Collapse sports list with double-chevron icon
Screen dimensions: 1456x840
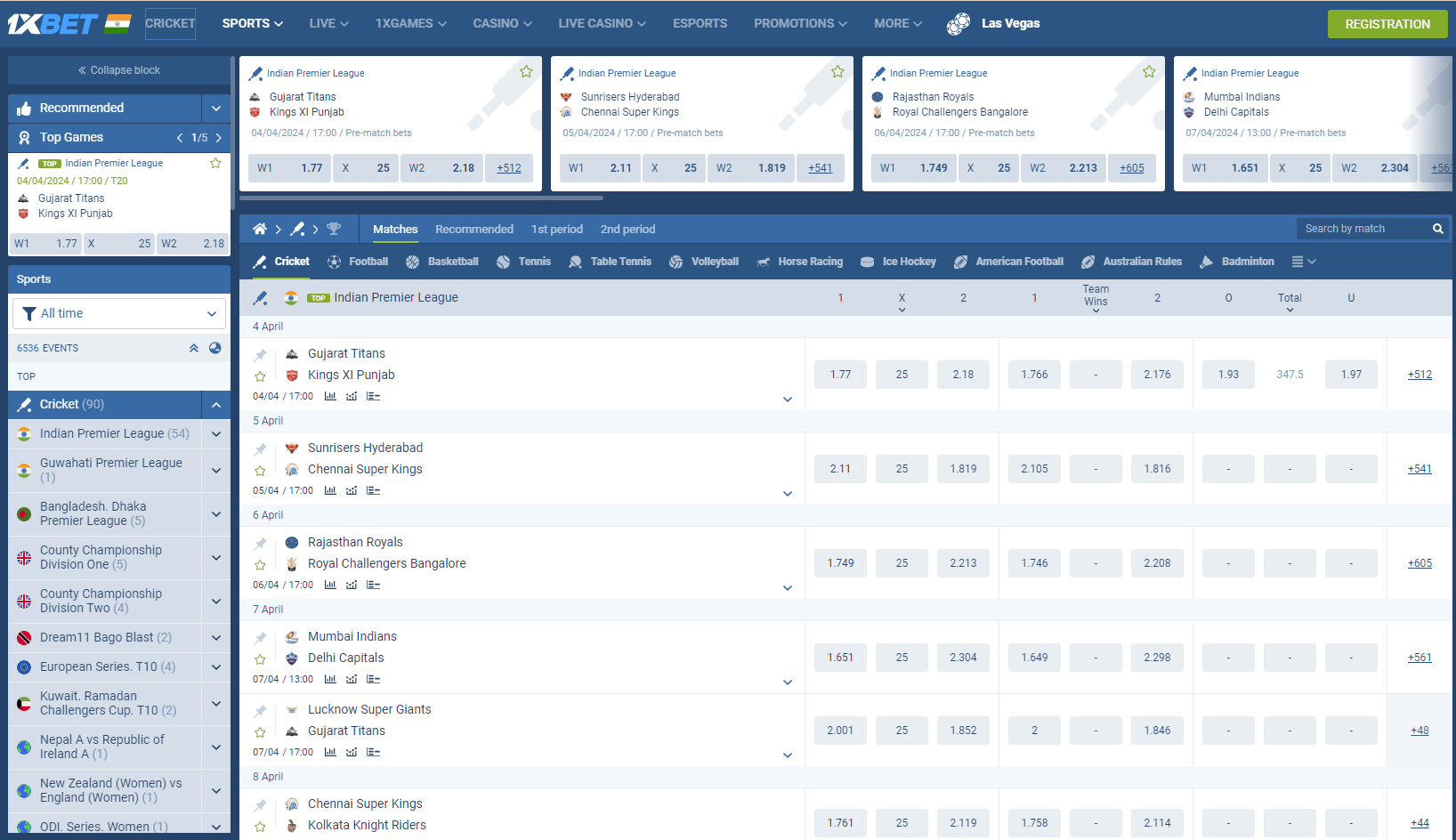[193, 348]
